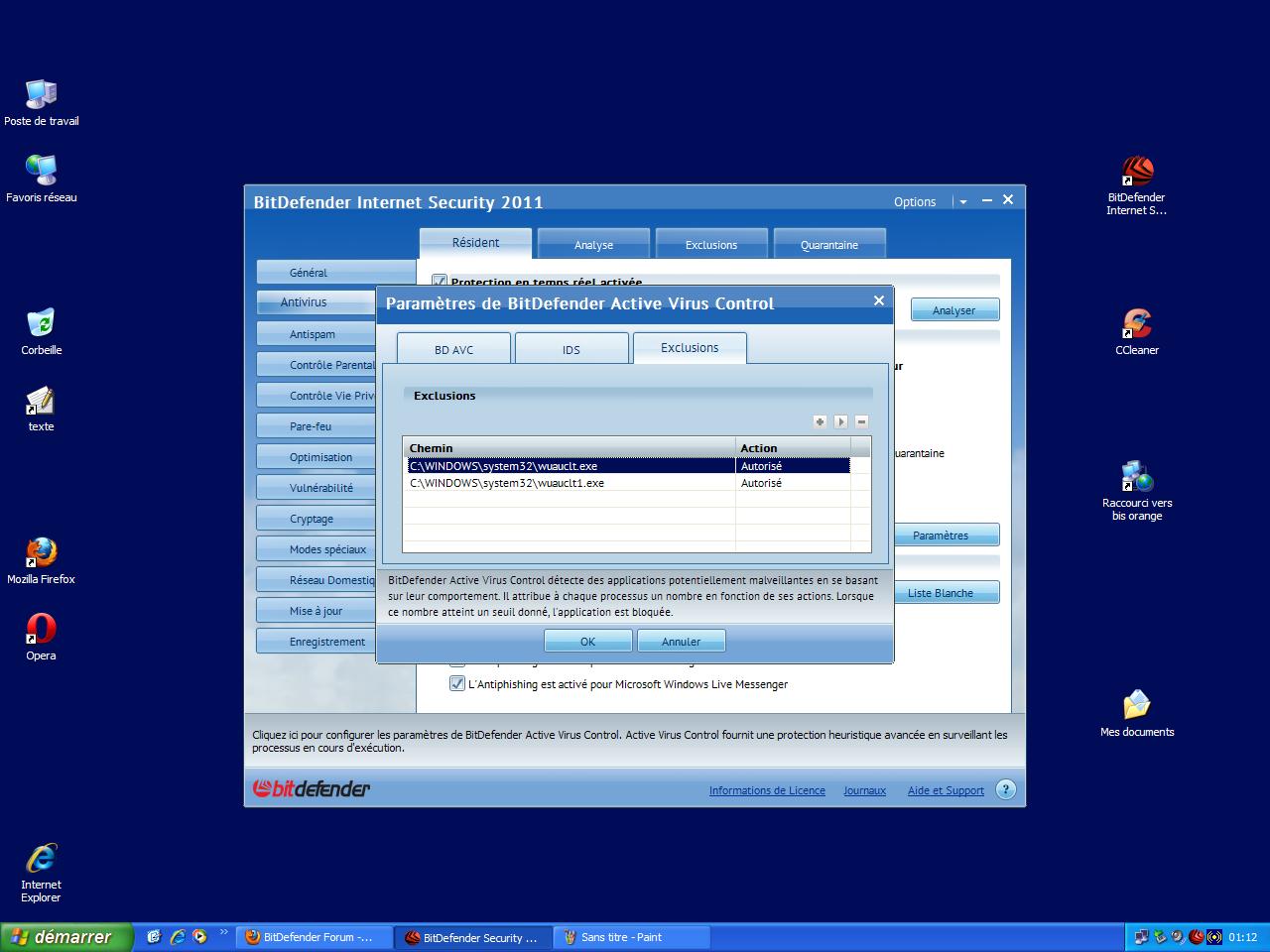The height and width of the screenshot is (952, 1270).
Task: Select Modes spéciaux in the sidebar
Action: click(316, 549)
